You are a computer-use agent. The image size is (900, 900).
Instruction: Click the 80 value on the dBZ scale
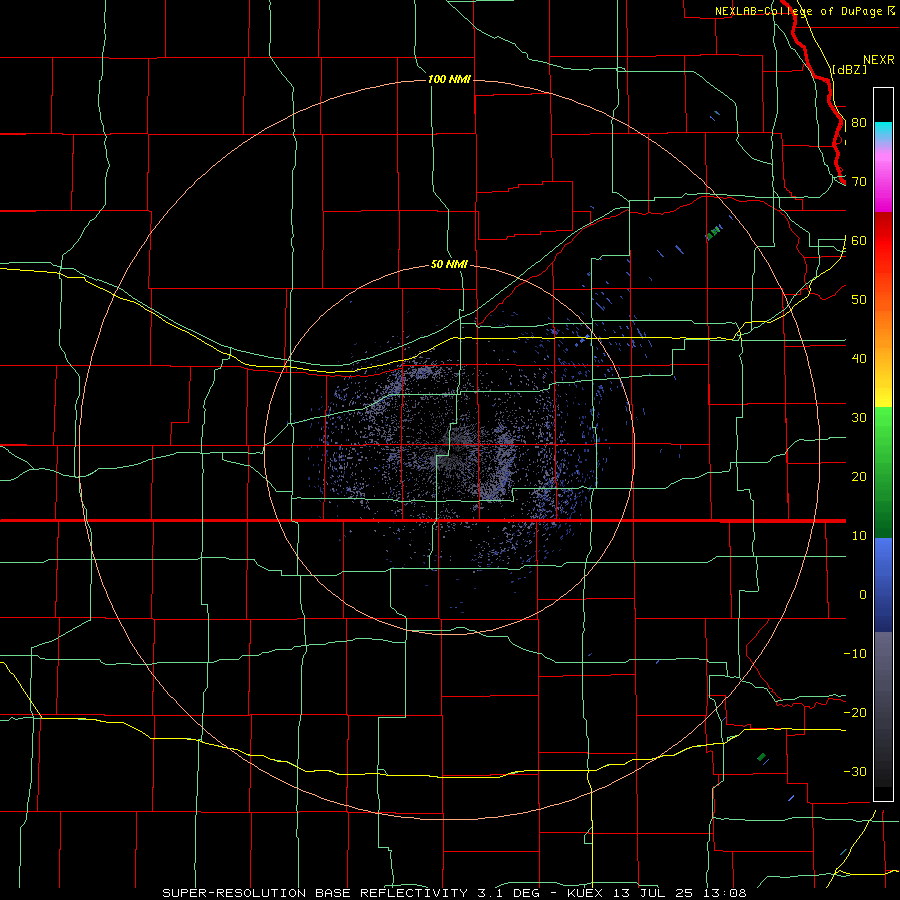859,123
